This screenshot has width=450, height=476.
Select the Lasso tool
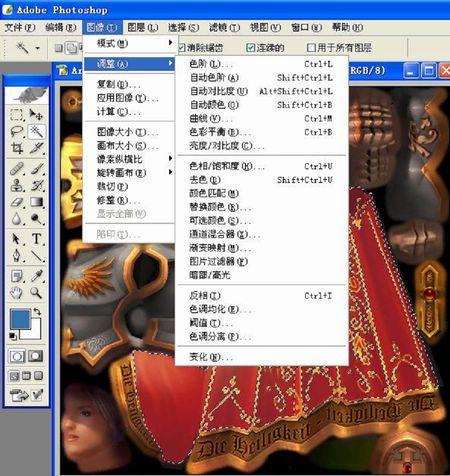[x=16, y=132]
